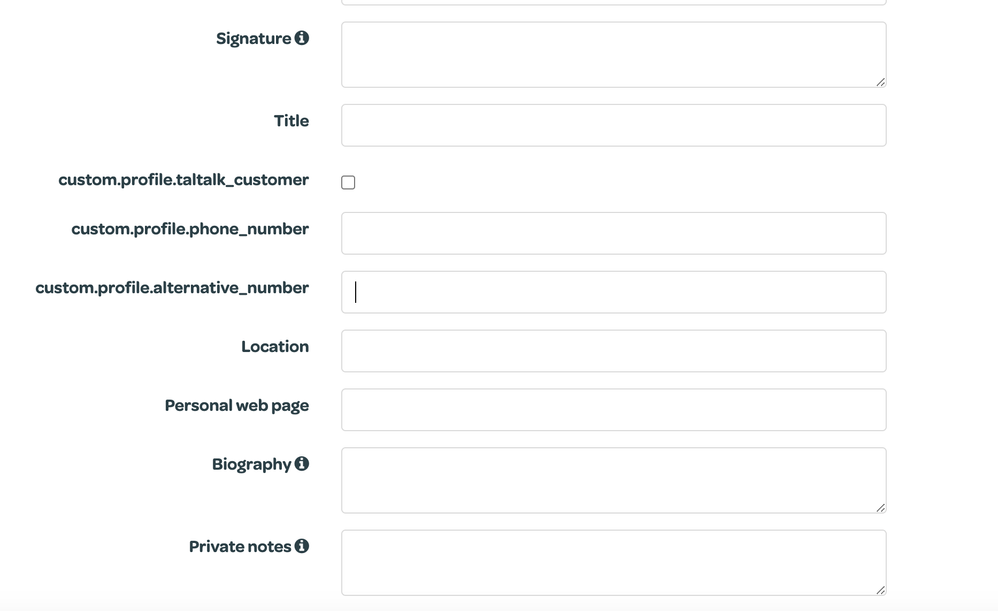
Task: Focus the Signature text area
Action: 612,54
